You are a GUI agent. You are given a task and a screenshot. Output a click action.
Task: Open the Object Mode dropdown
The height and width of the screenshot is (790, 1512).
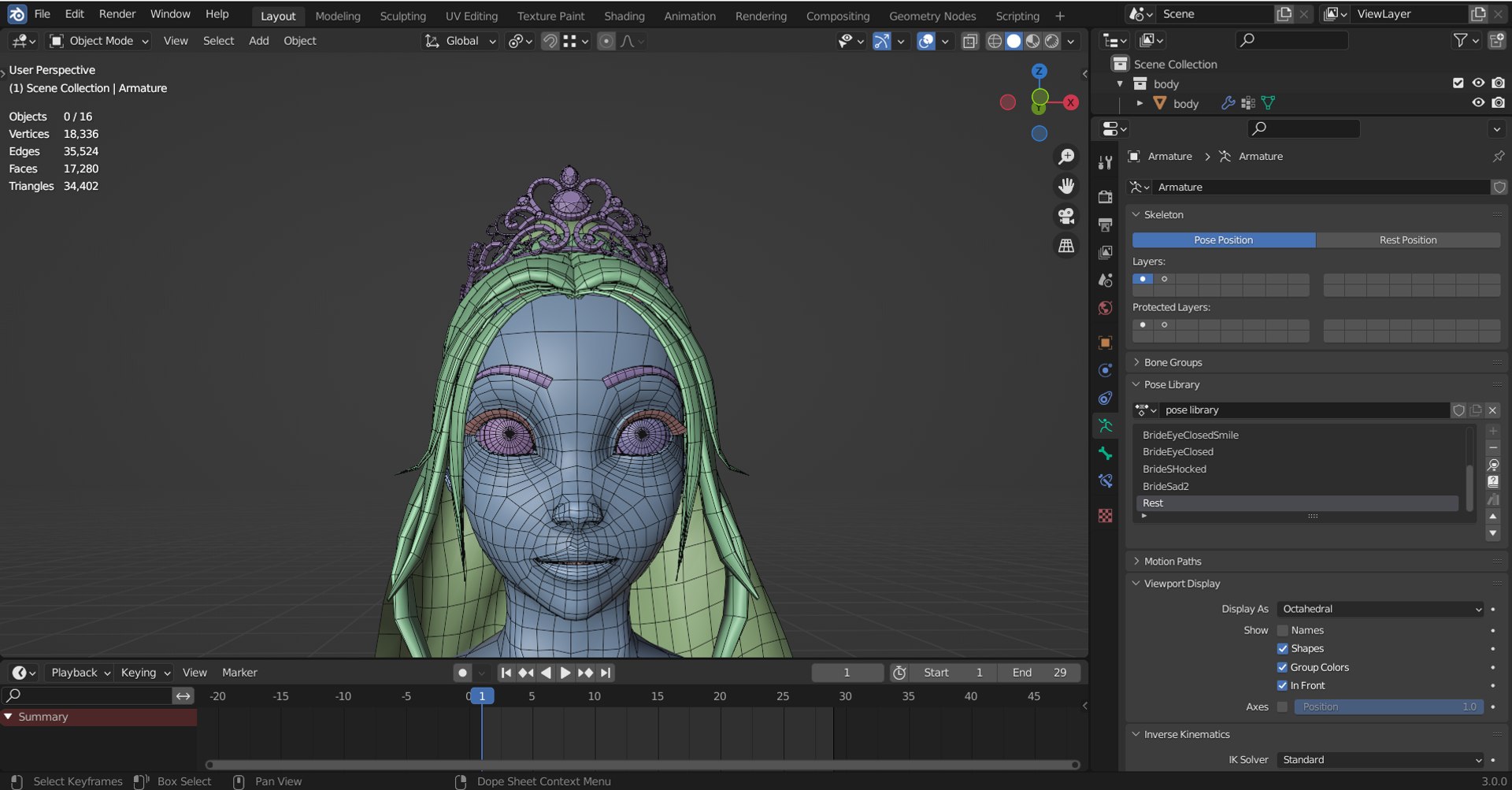99,41
